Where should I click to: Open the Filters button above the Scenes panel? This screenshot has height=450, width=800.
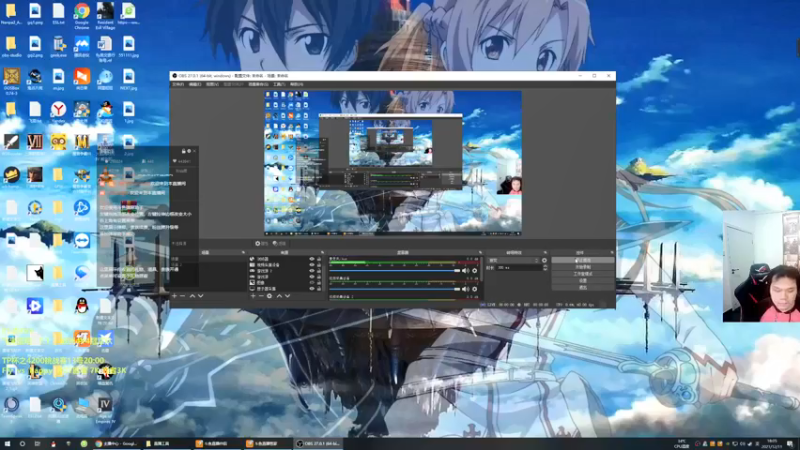[x=279, y=244]
